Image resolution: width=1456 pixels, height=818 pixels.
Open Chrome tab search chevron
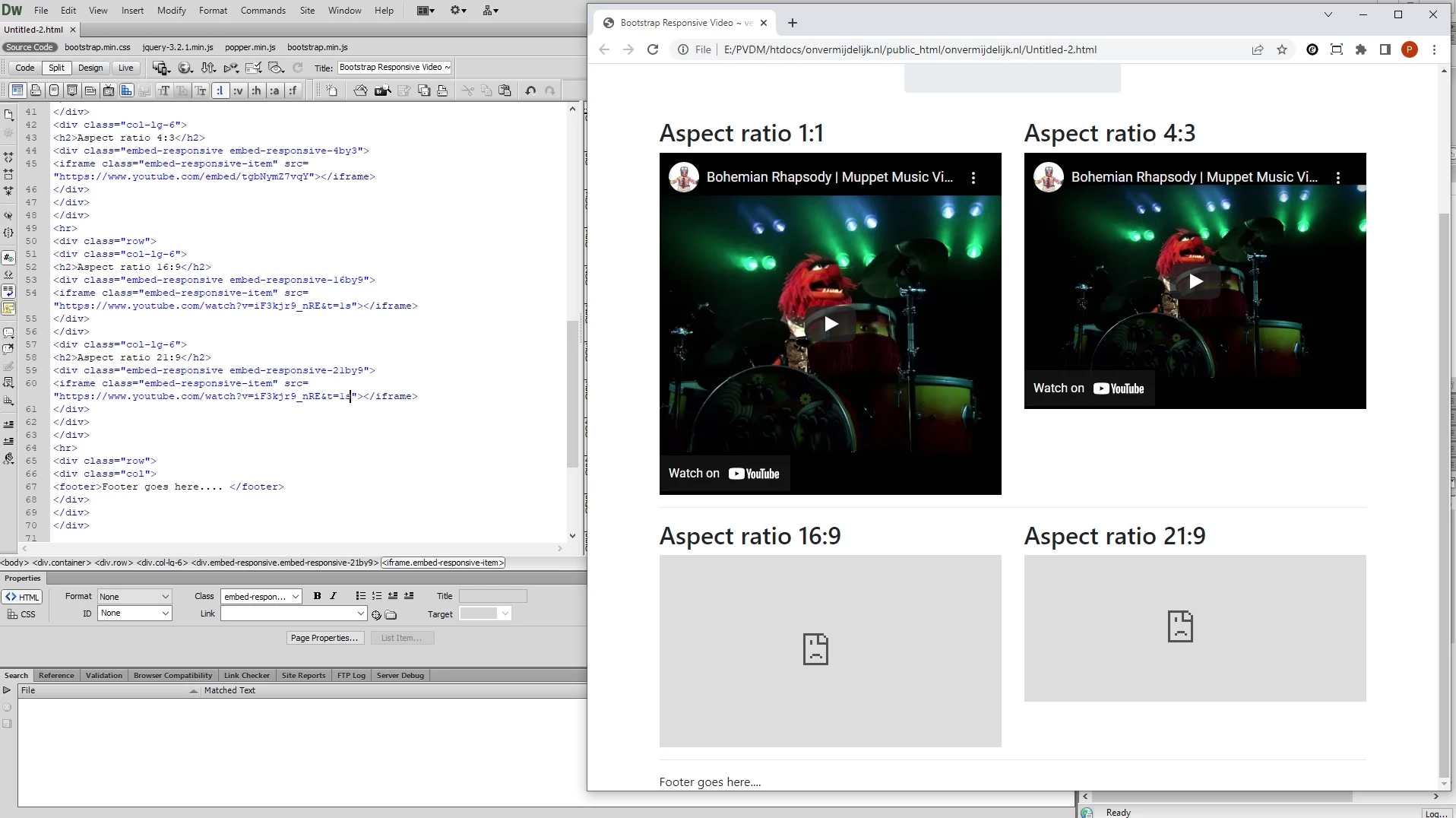point(1328,14)
